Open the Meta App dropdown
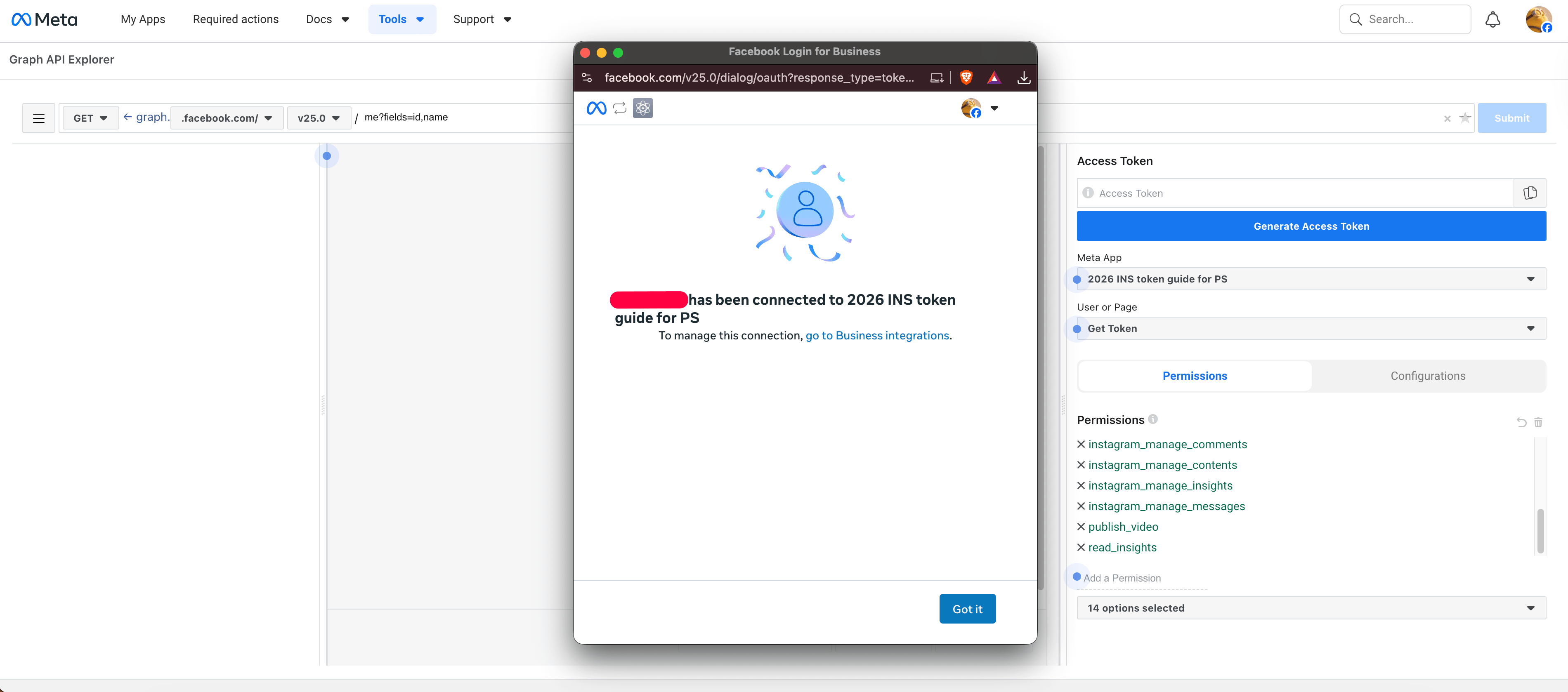This screenshot has height=692, width=1568. [1311, 279]
